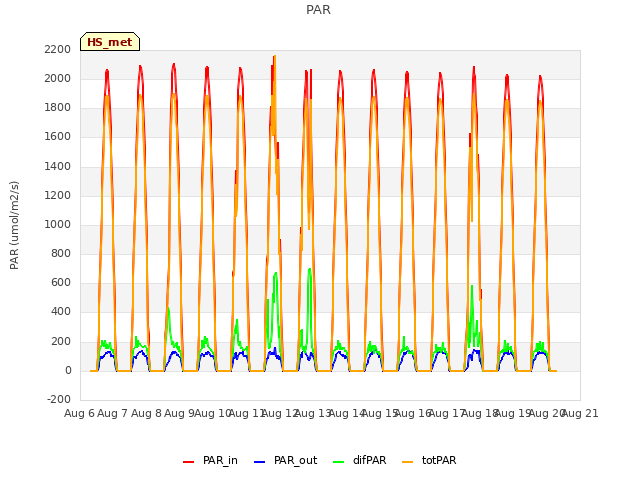This screenshot has width=640, height=480.
Task: Click the Aug 6 x-axis label
Action: coord(79,413)
